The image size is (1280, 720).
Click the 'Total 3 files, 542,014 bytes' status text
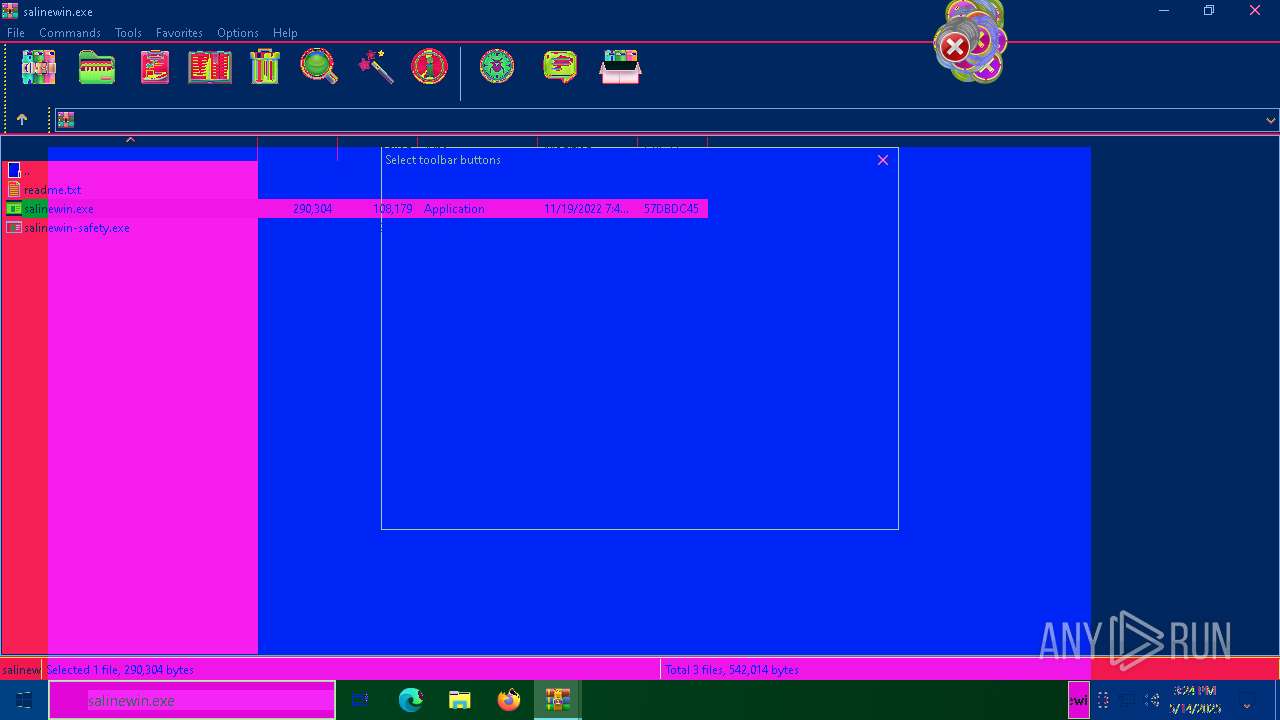click(x=732, y=670)
